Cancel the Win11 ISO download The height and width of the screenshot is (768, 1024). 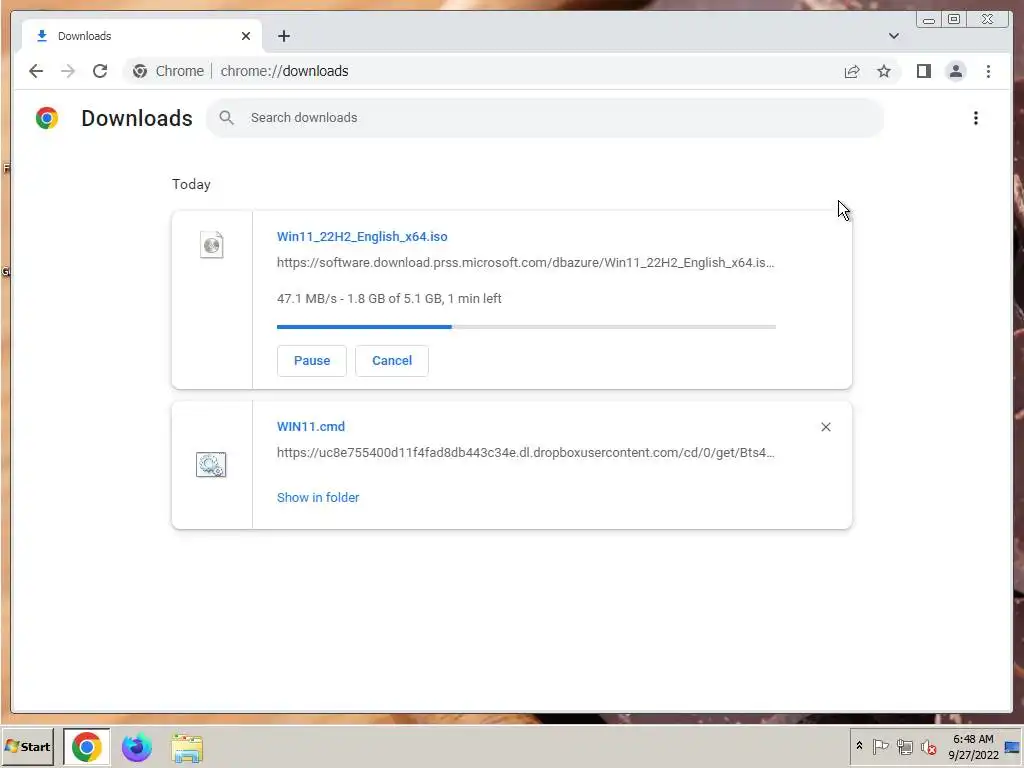[392, 360]
